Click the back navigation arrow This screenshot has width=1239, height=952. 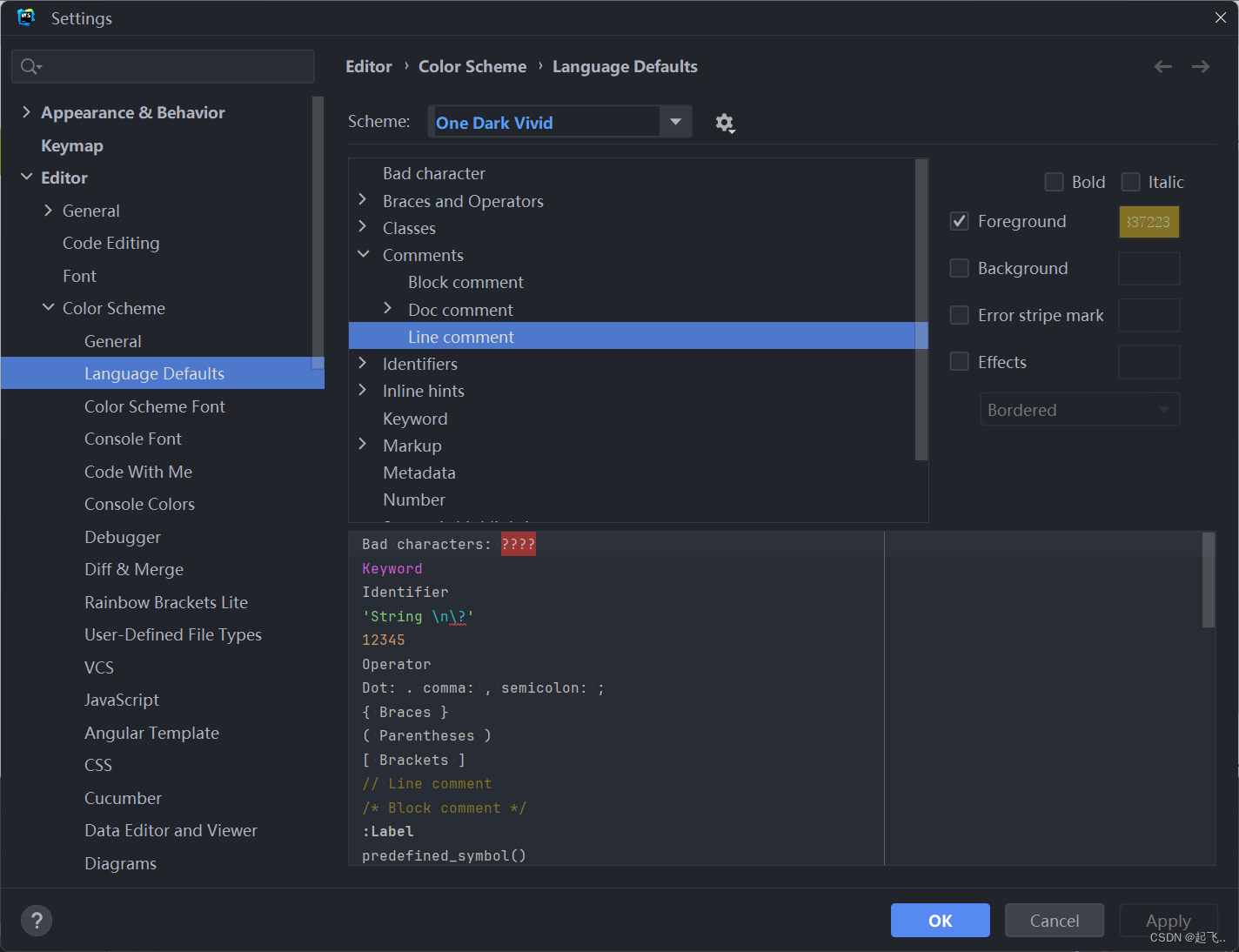coord(1162,66)
